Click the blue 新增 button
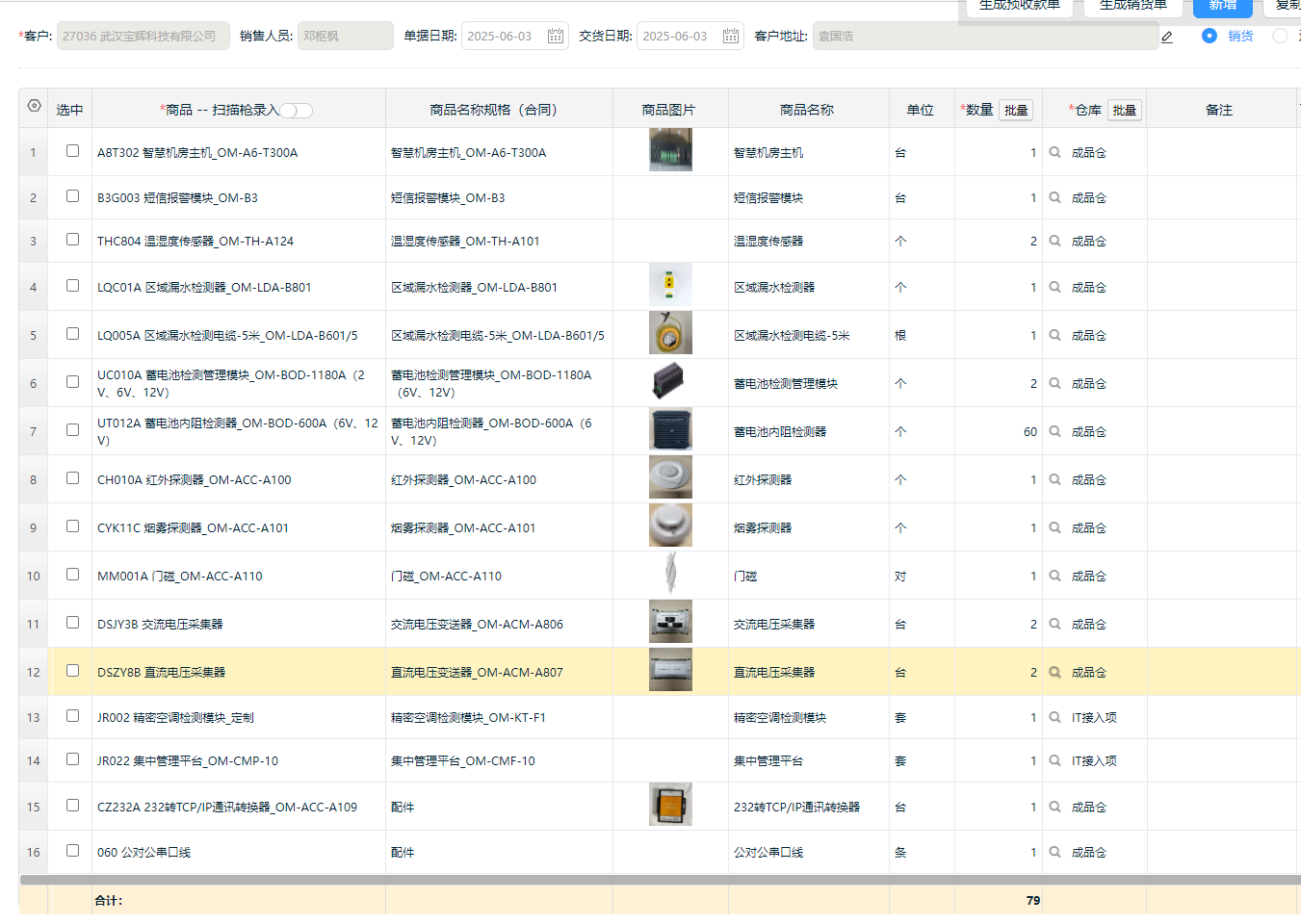Image resolution: width=1301 pixels, height=924 pixels. point(1223,7)
